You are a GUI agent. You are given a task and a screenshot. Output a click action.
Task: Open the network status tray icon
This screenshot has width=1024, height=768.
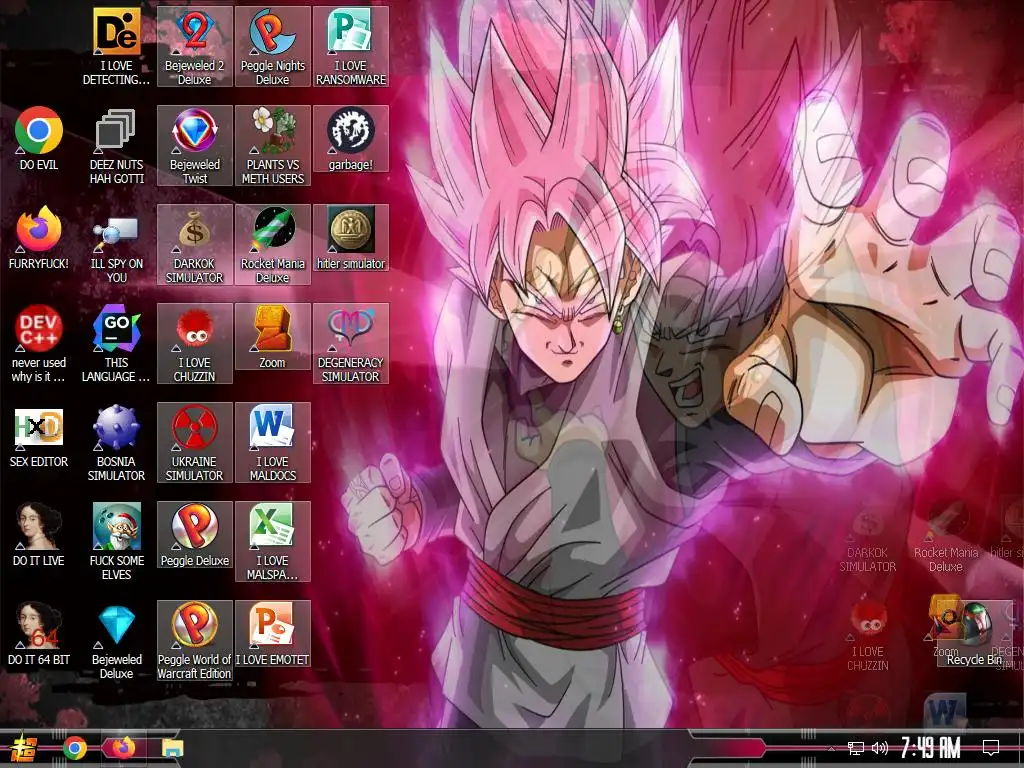[x=856, y=748]
